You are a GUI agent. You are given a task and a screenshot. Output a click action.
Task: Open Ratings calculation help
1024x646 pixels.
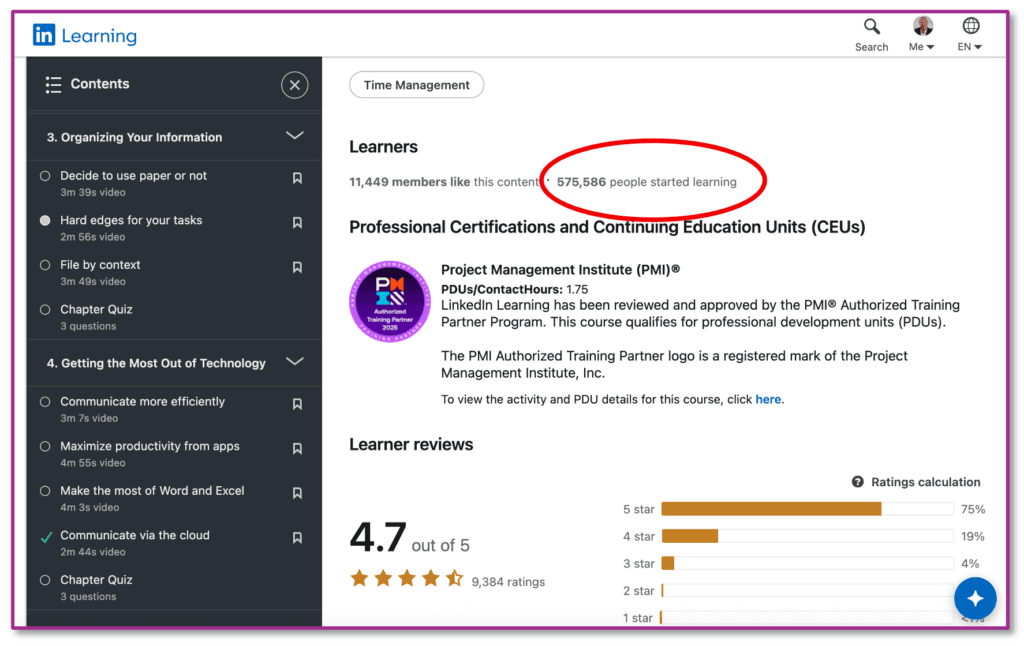tap(916, 482)
